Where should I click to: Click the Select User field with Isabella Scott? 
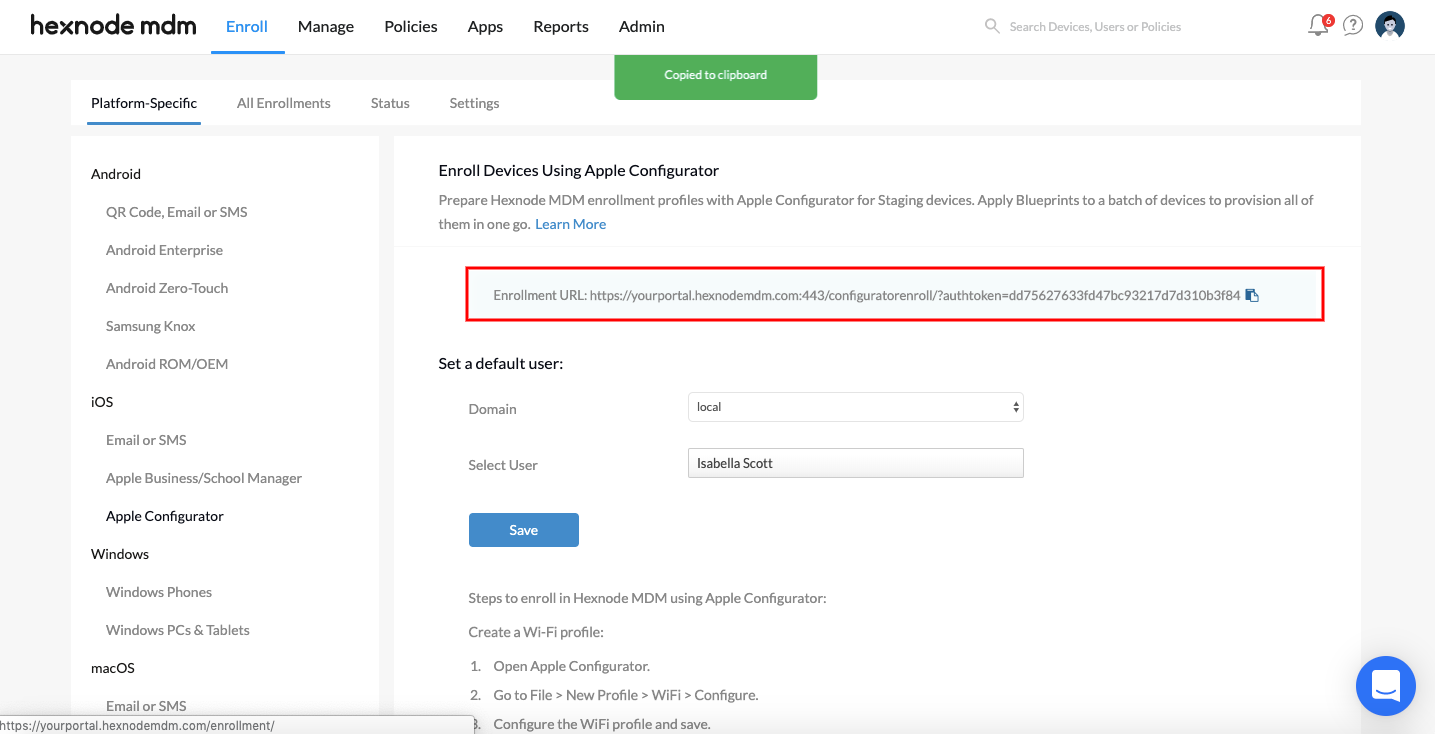[x=856, y=463]
